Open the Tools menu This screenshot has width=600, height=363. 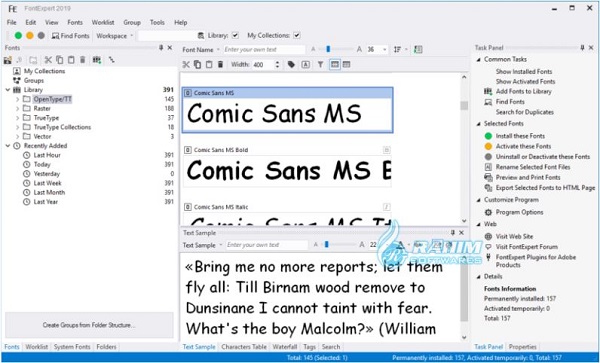tap(157, 23)
